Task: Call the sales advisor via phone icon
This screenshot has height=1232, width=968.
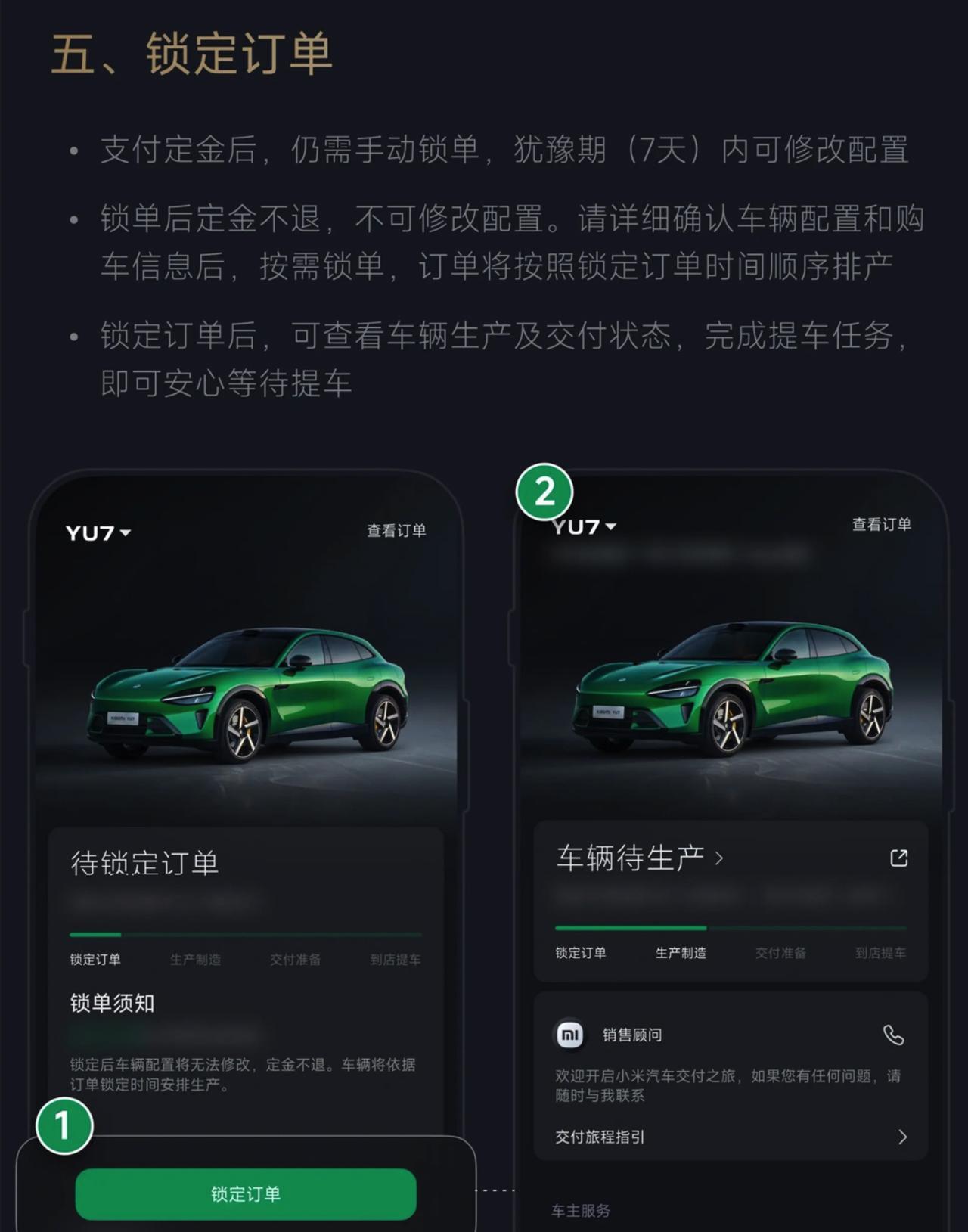Action: click(894, 1035)
